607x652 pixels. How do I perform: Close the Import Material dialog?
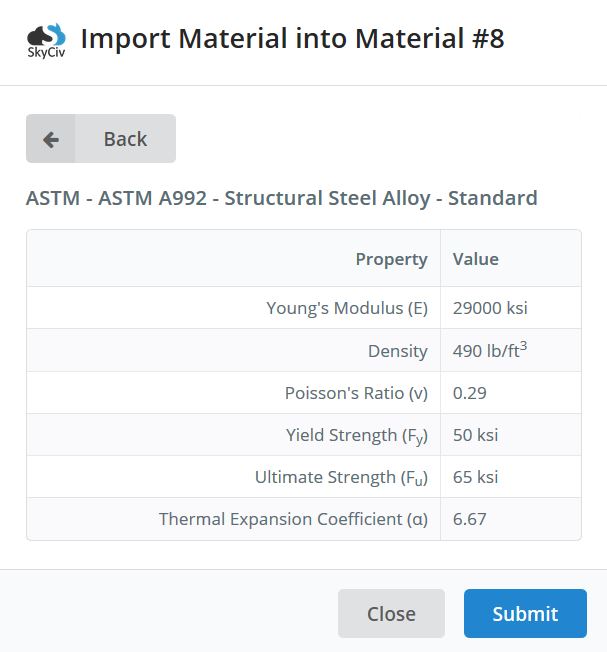391,613
